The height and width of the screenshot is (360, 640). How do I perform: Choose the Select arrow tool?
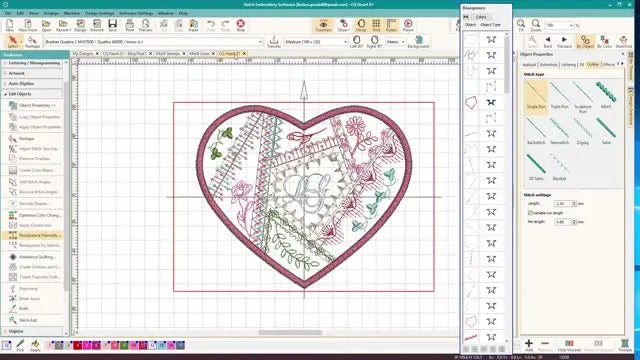tap(13, 41)
